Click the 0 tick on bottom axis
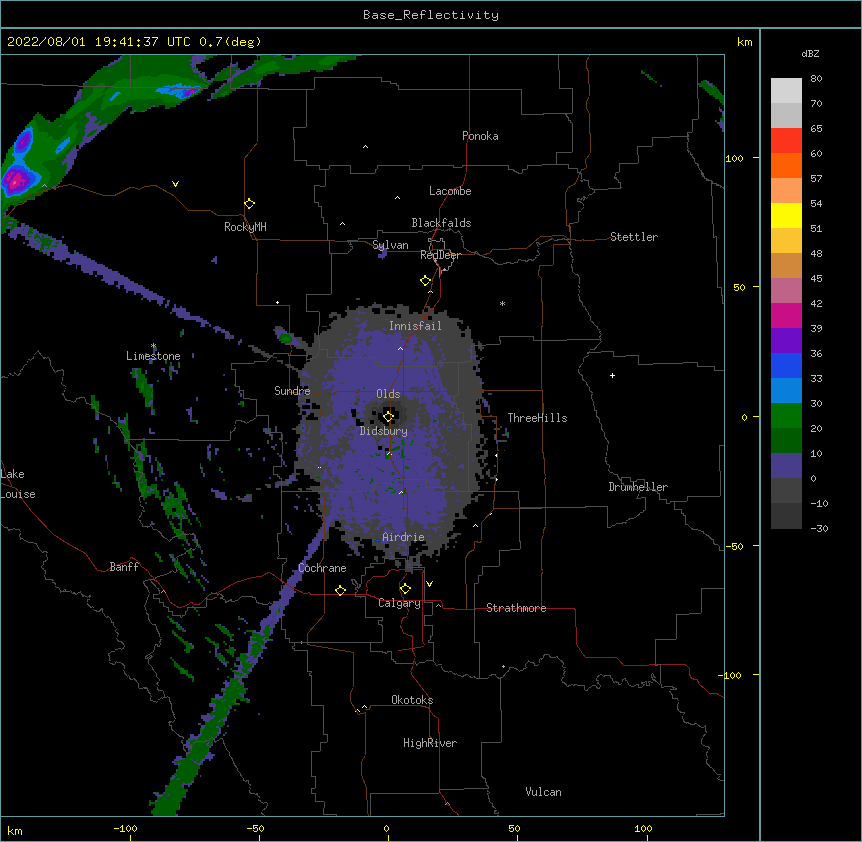This screenshot has width=862, height=842. (386, 828)
